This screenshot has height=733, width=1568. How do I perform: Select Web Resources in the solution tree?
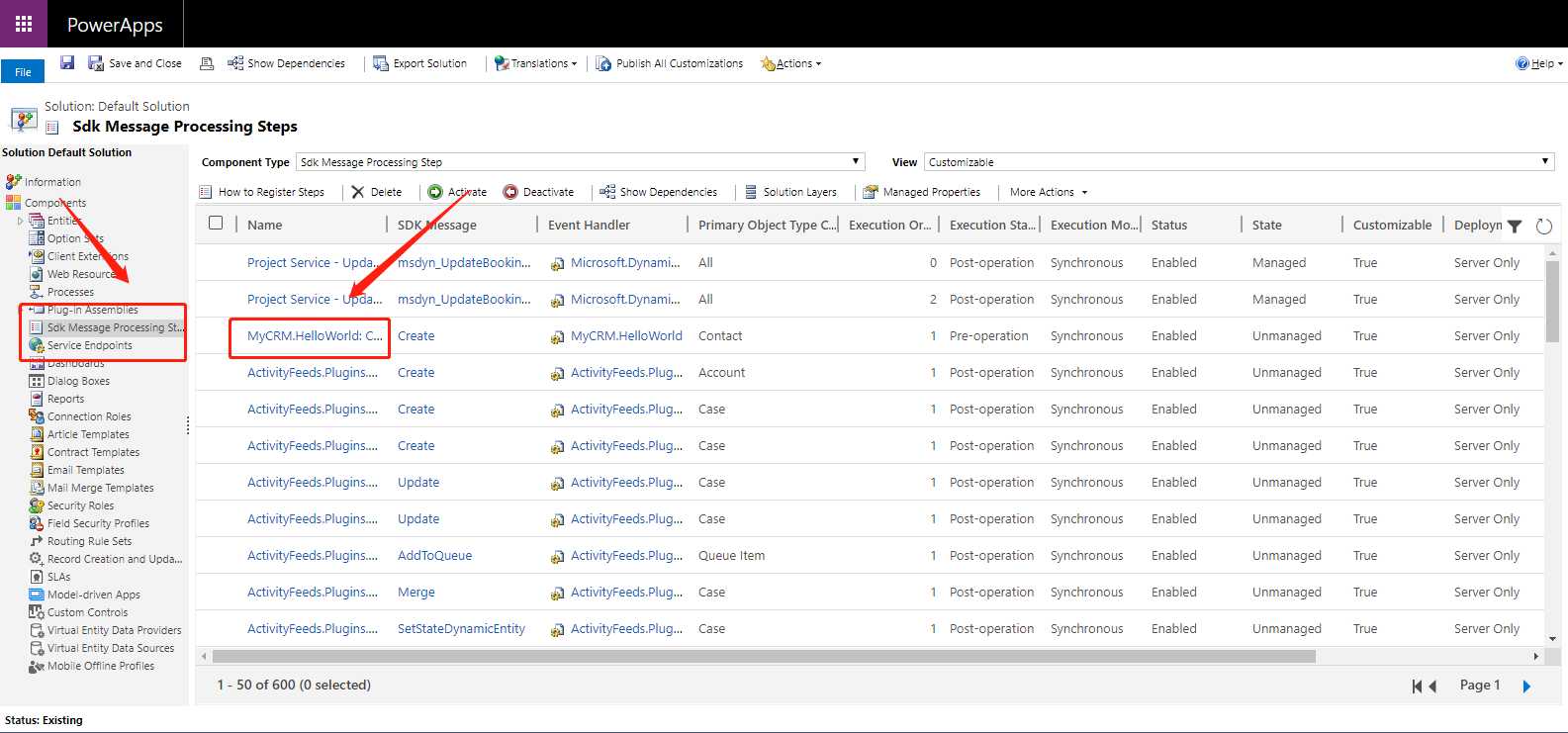[83, 274]
